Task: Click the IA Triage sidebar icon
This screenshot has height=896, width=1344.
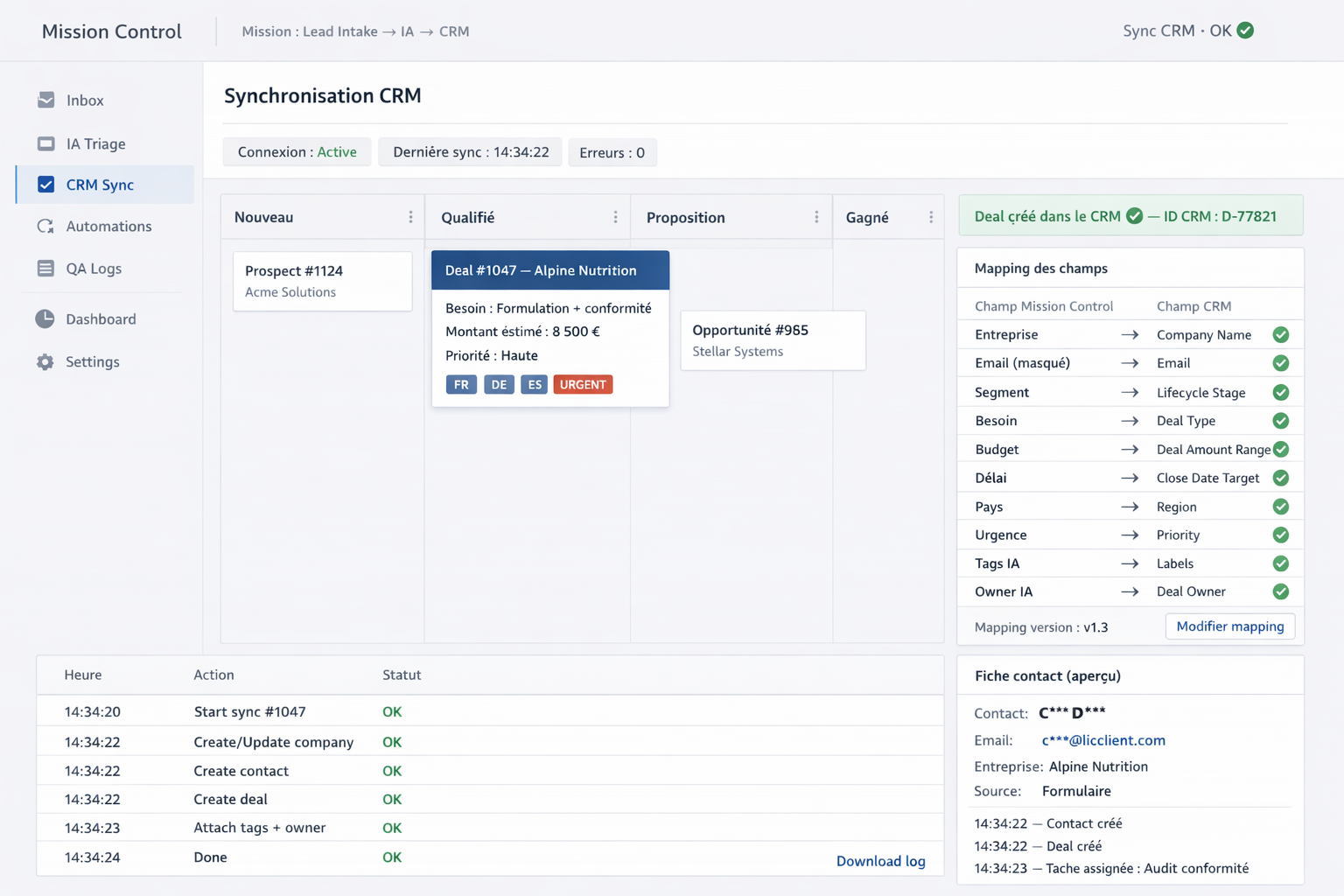Action: (46, 143)
